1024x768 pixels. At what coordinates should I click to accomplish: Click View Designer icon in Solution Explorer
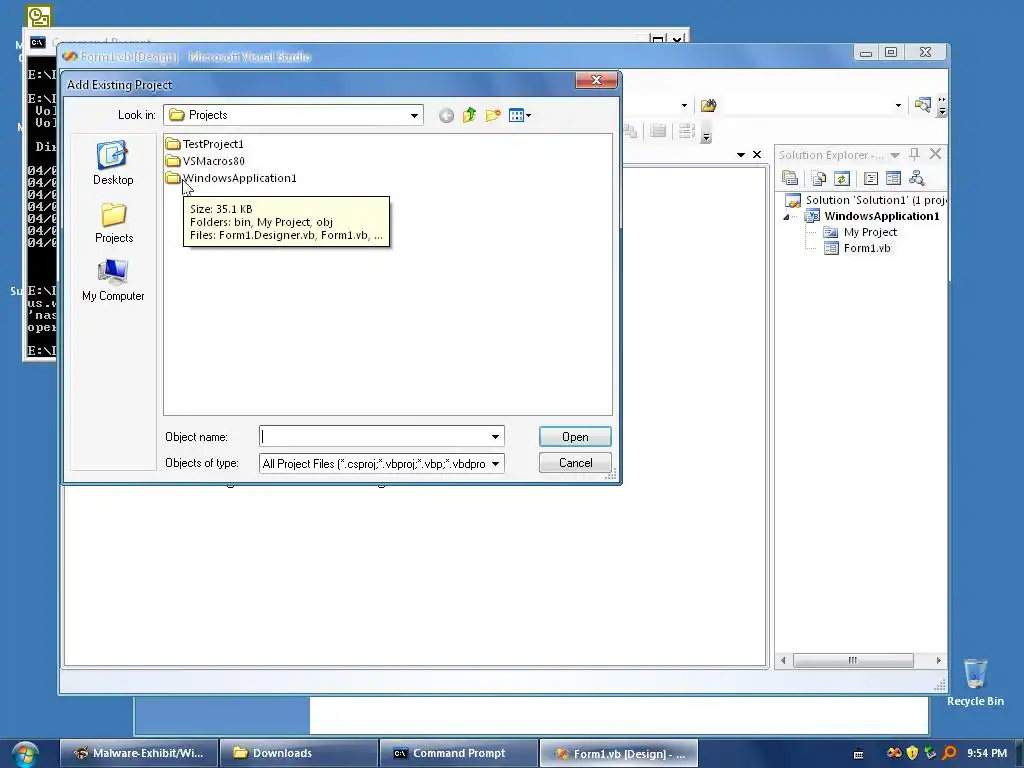tap(893, 178)
